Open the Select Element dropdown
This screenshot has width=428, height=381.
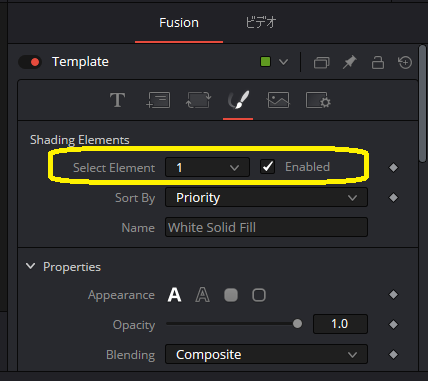tap(207, 167)
